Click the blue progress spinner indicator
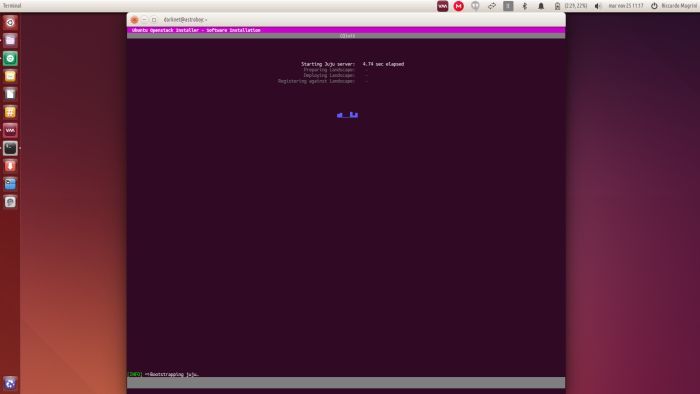The image size is (700, 394). coord(347,115)
